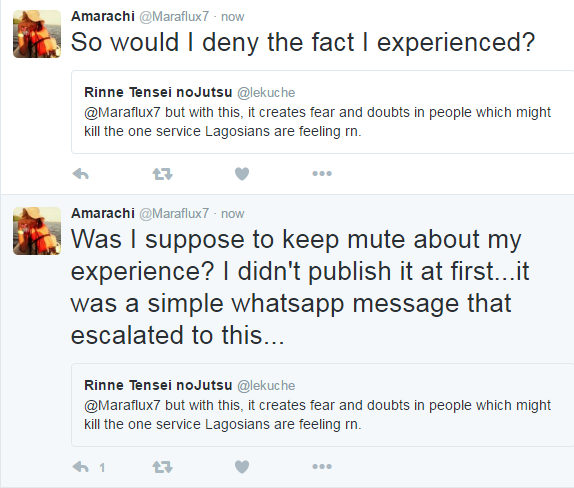574x488 pixels.
Task: Click @Maraflux7 handle in second tweet header
Action: pyautogui.click(x=174, y=213)
